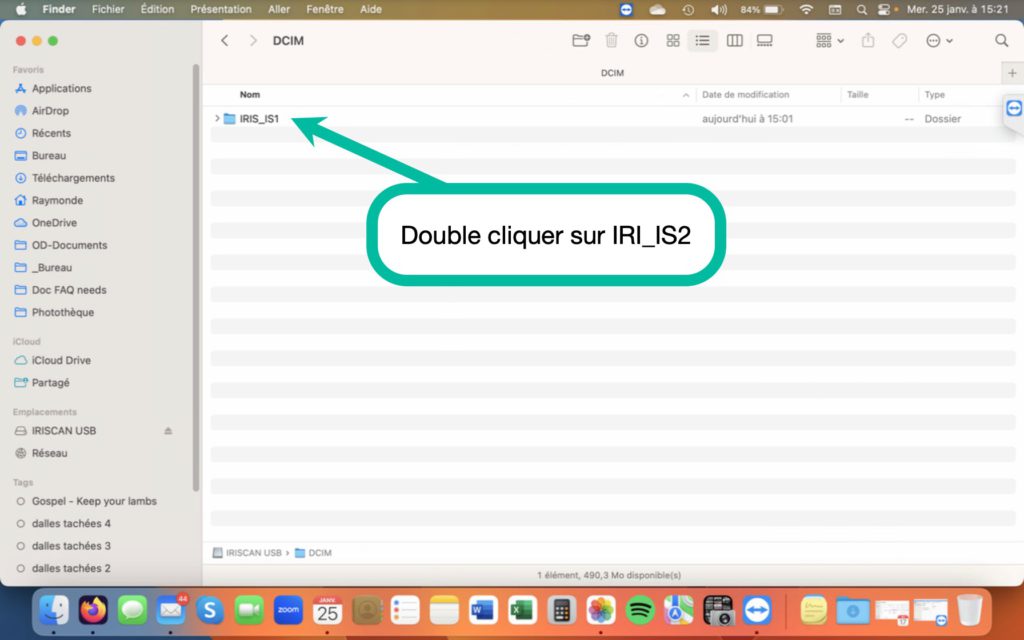
Task: Add a new tab with plus button
Action: (1012, 74)
